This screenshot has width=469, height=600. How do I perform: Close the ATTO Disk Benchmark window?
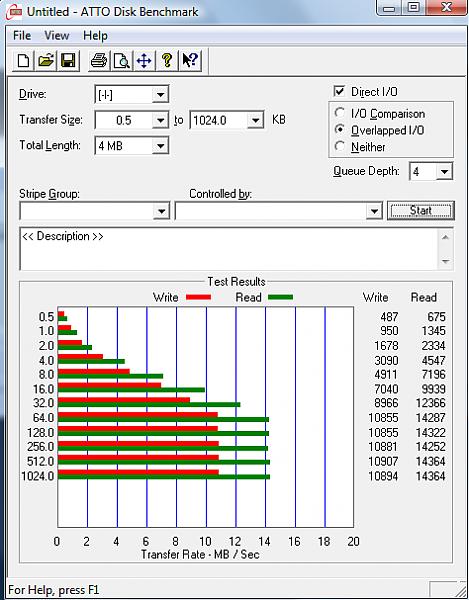coord(445,7)
